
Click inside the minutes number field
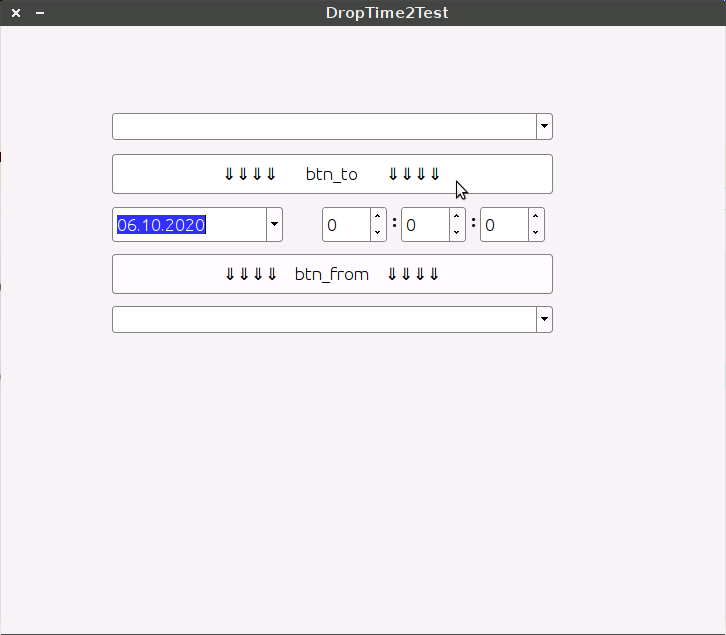(x=425, y=225)
